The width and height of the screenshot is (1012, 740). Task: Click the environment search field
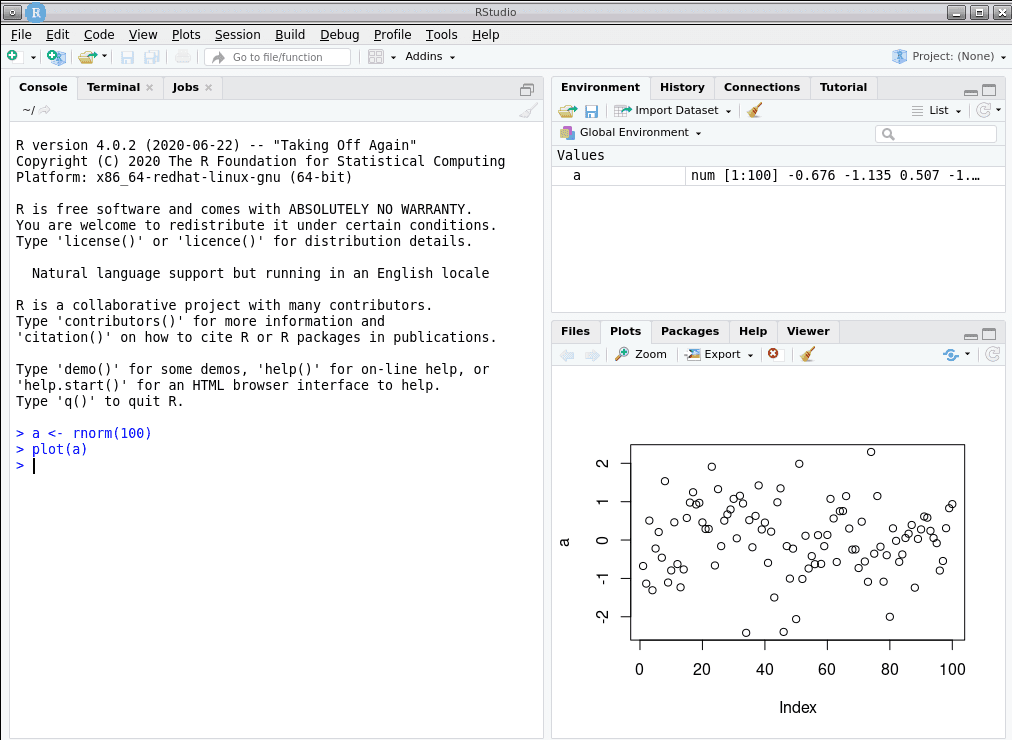[936, 134]
